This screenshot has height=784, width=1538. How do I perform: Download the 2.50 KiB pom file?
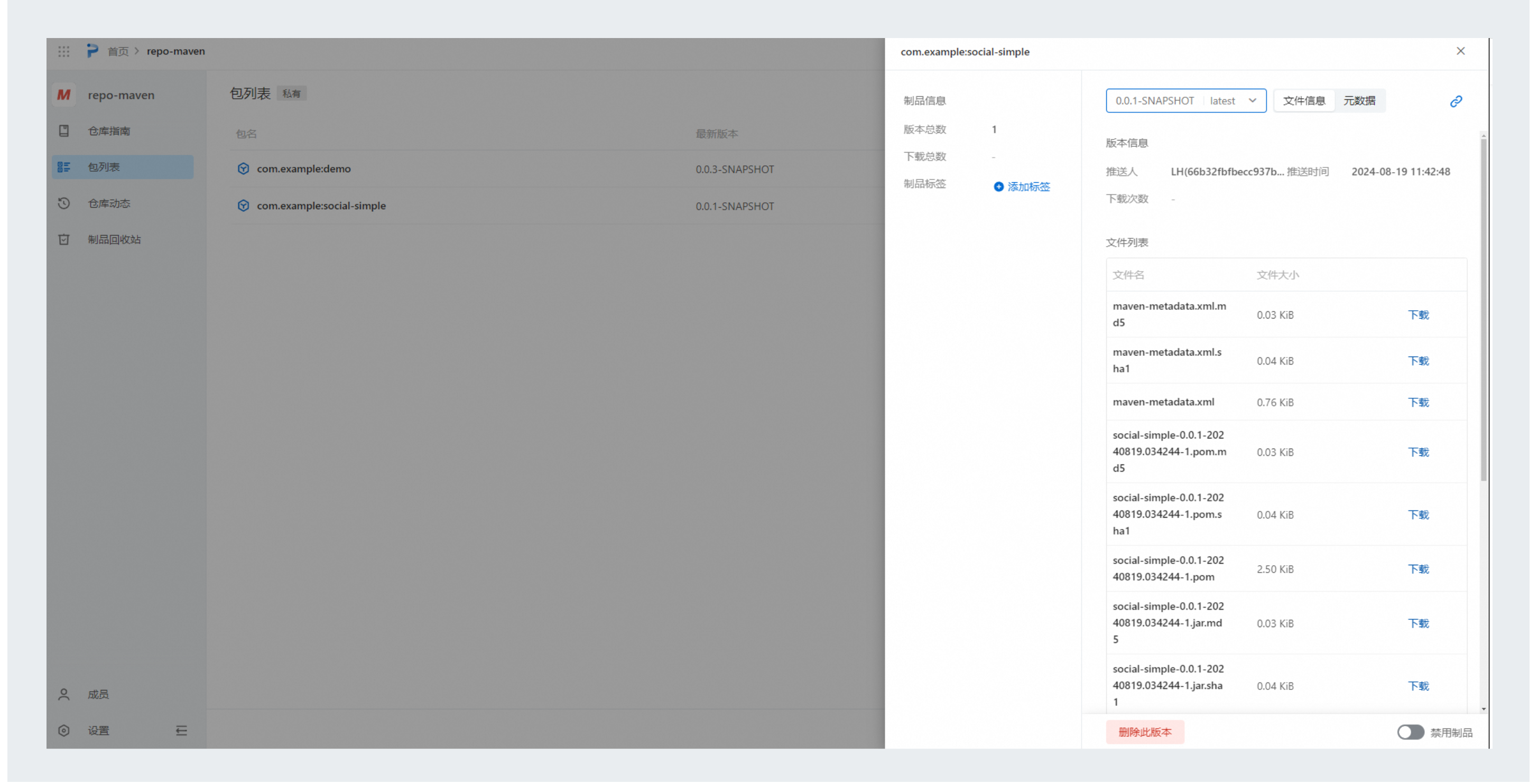[1418, 569]
